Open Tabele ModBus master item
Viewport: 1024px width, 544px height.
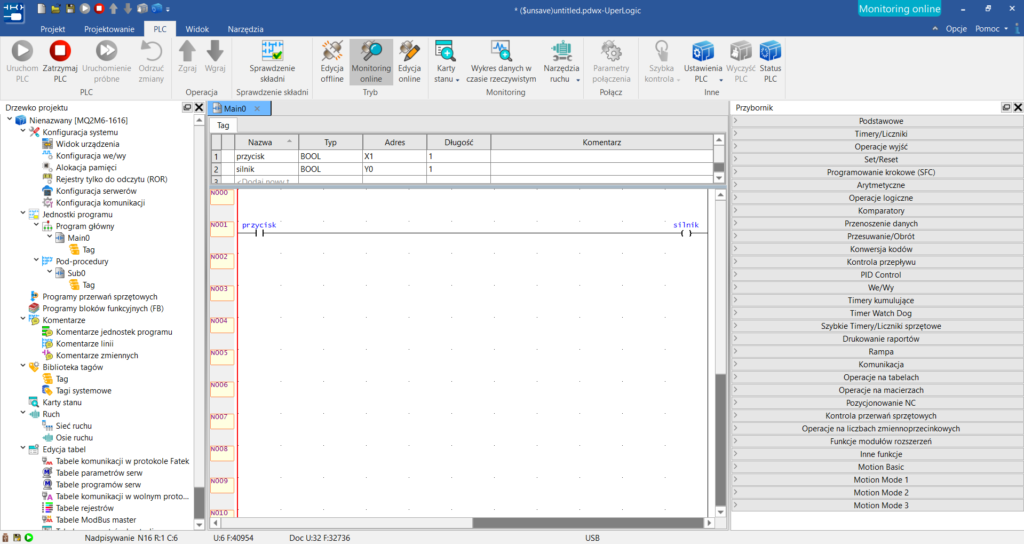[96, 520]
